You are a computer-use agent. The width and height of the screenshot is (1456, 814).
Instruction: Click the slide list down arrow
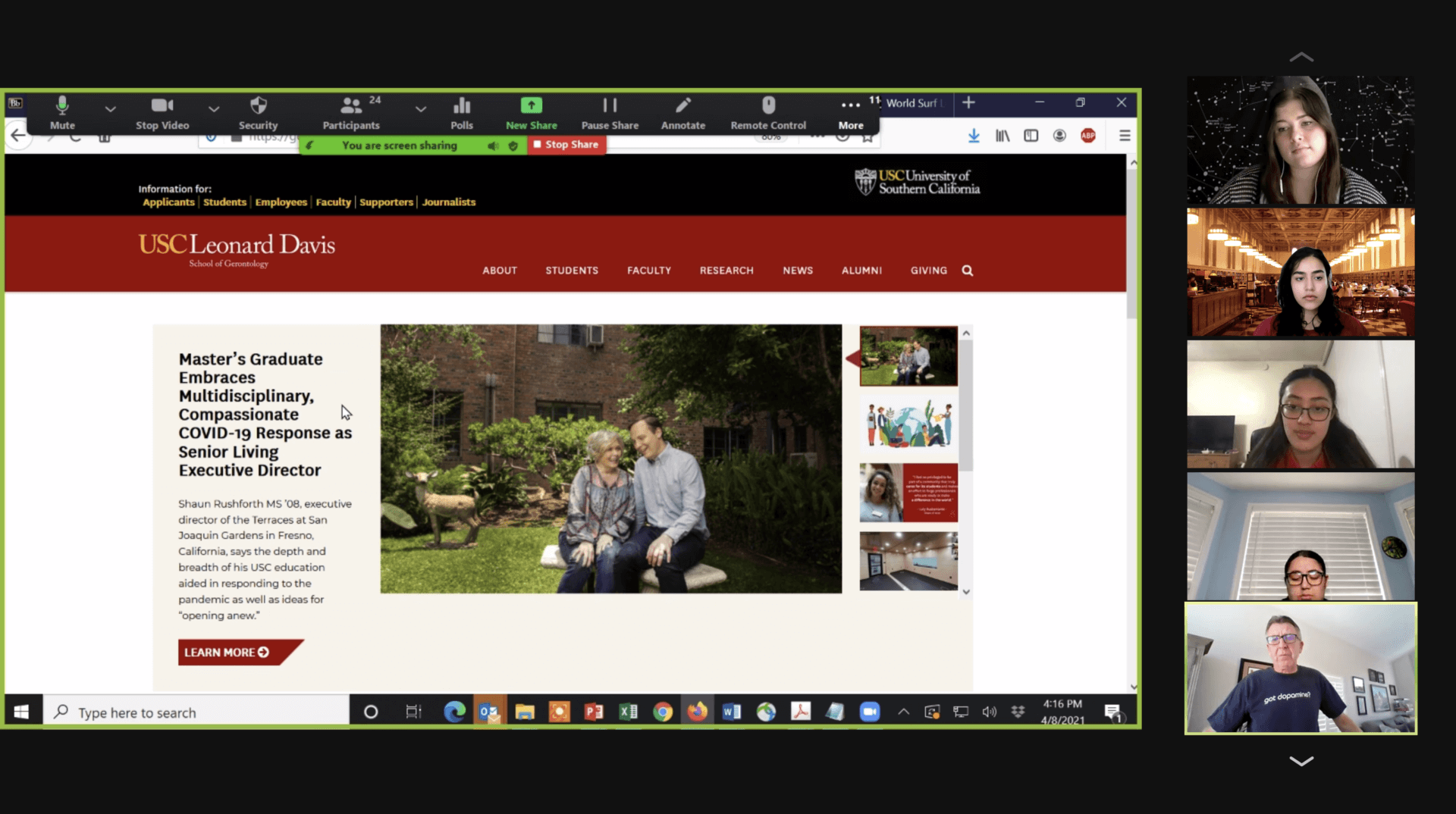point(966,592)
